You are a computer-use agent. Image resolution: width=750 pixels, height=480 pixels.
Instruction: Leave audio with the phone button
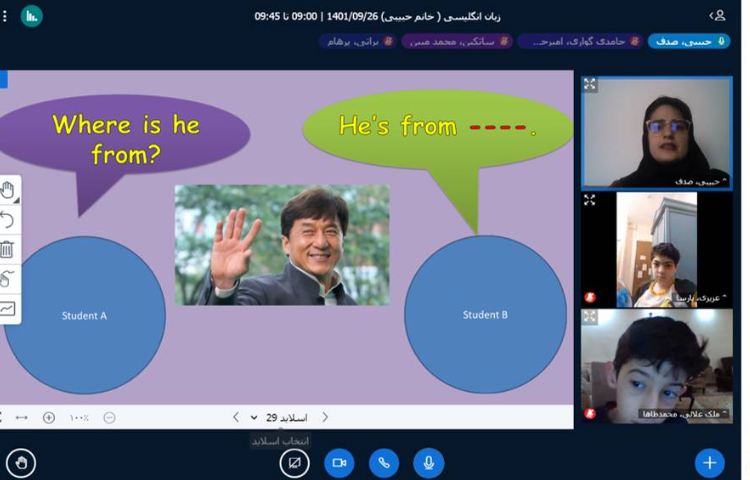pos(384,462)
